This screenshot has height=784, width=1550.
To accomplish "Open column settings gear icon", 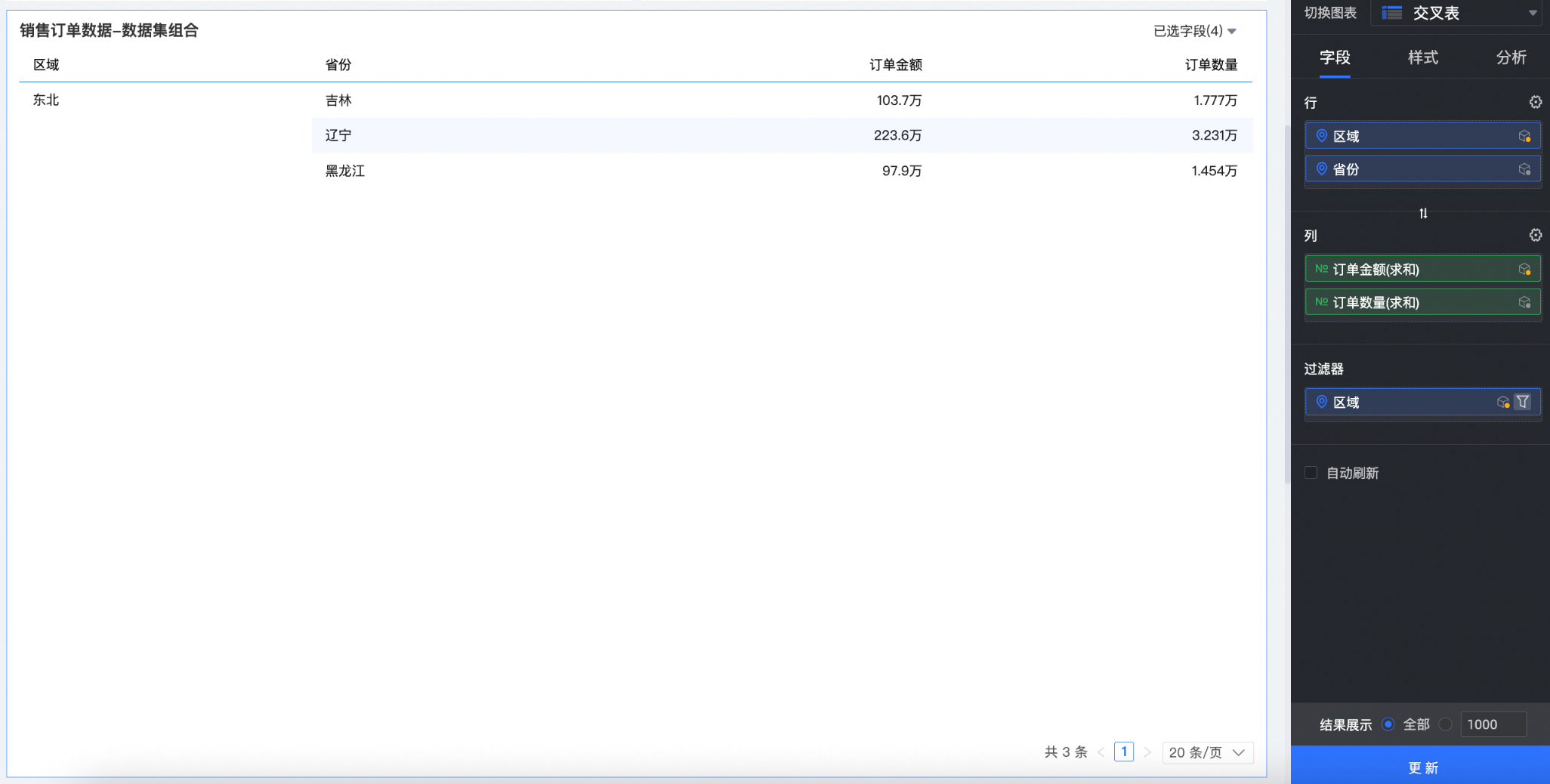I will pos(1535,235).
